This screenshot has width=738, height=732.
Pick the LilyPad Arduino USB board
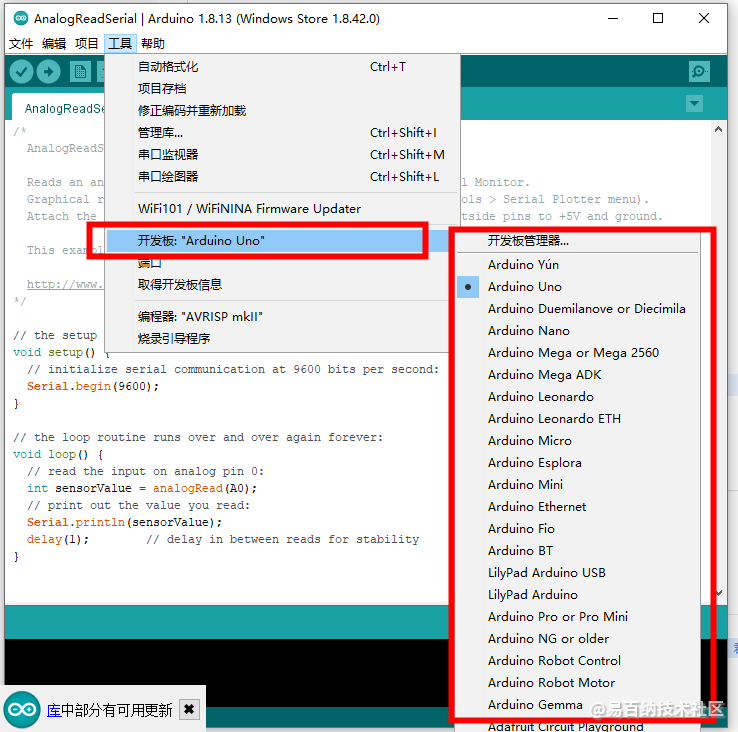click(x=578, y=572)
